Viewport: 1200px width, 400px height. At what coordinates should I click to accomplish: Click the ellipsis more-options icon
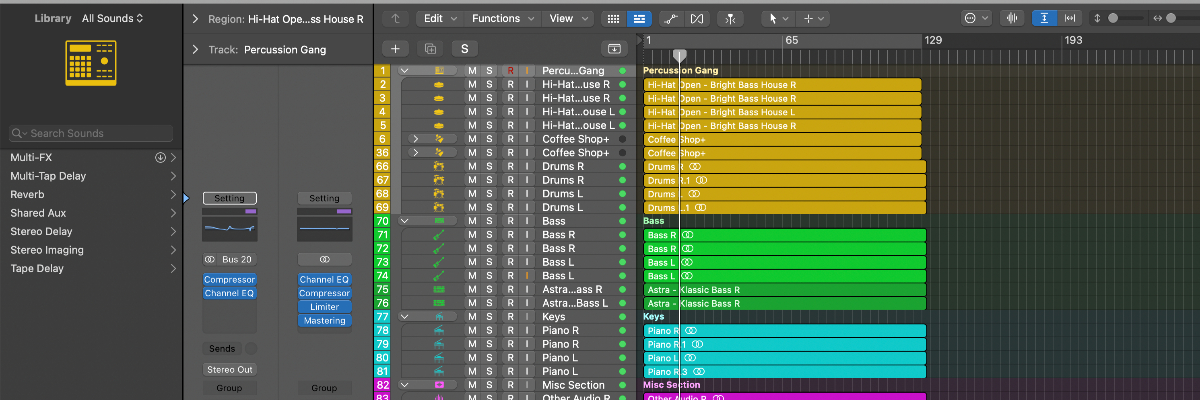(x=976, y=18)
